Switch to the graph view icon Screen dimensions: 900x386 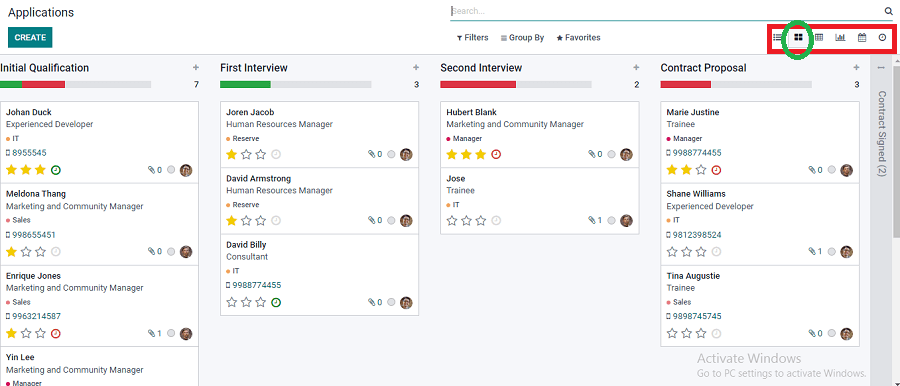[840, 37]
